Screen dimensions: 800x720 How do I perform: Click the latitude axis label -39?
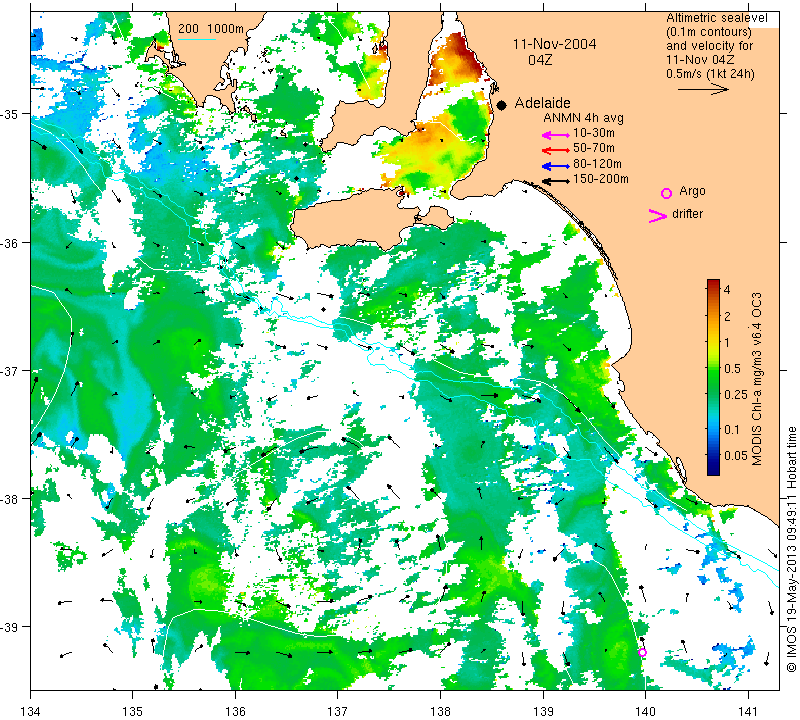coord(10,627)
